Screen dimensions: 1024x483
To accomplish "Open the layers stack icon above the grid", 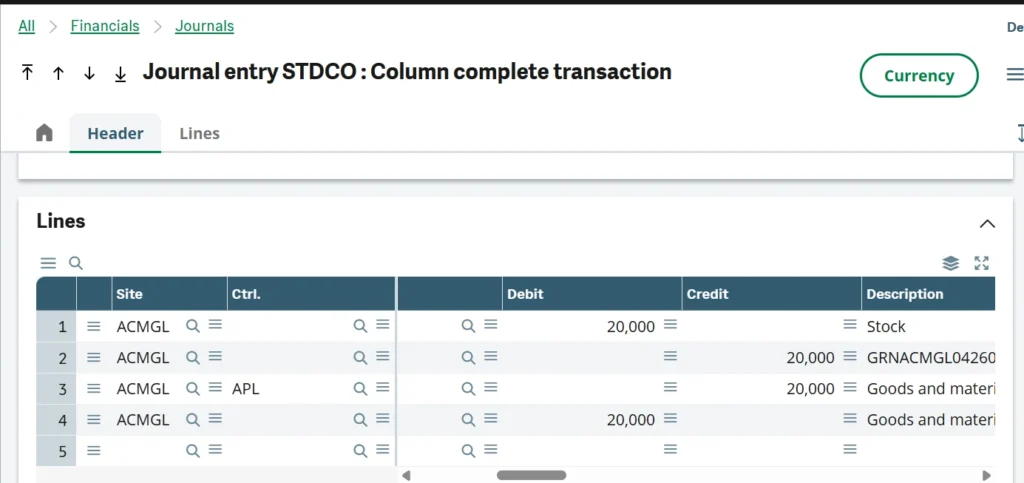I will coord(950,263).
